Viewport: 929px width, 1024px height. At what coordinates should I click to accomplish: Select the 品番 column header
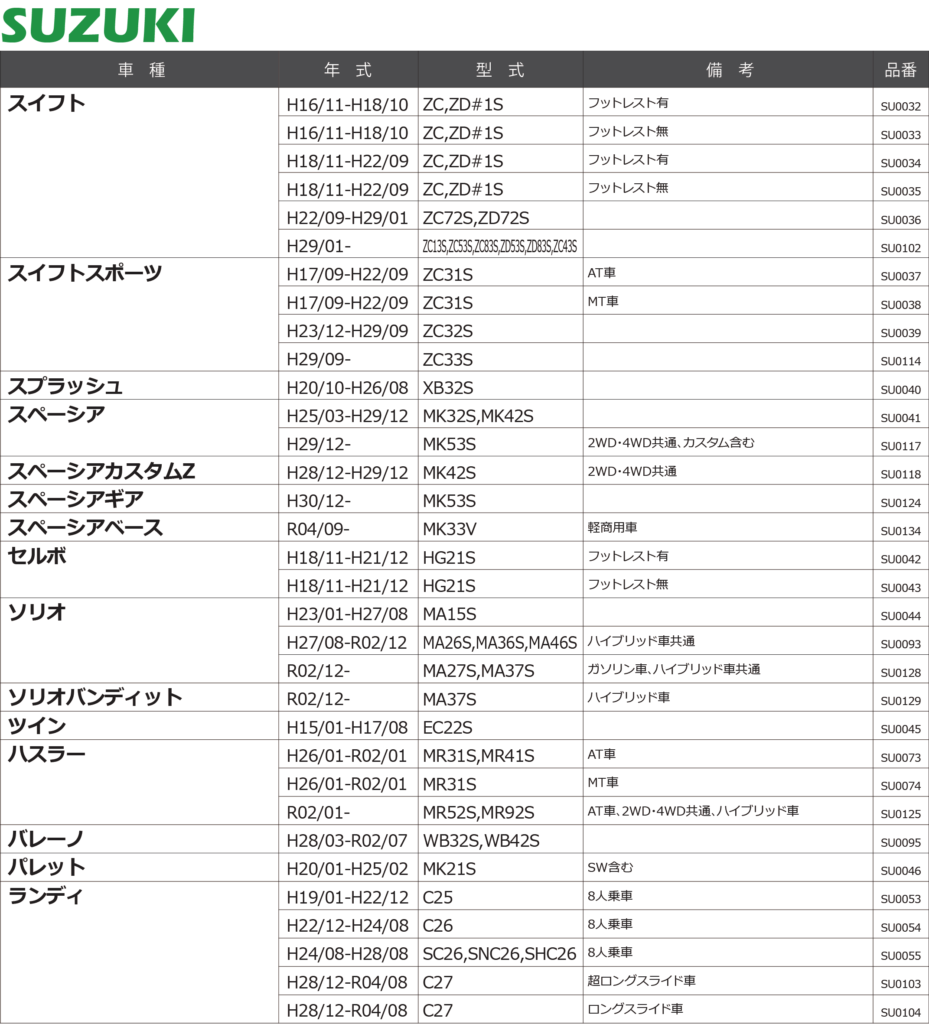[x=900, y=70]
